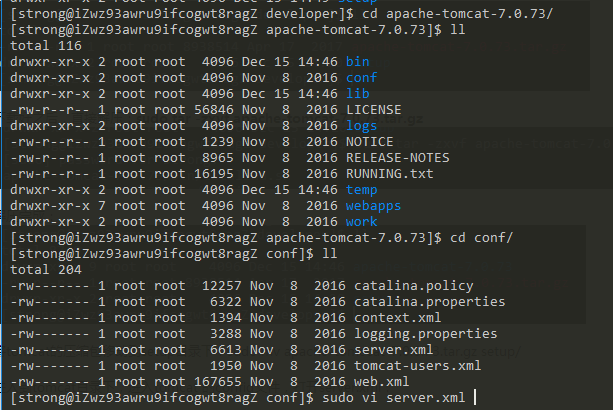Click the 'Dec 15 14:46' date on temp row
Image resolution: width=613 pixels, height=410 pixels.
tap(289, 190)
